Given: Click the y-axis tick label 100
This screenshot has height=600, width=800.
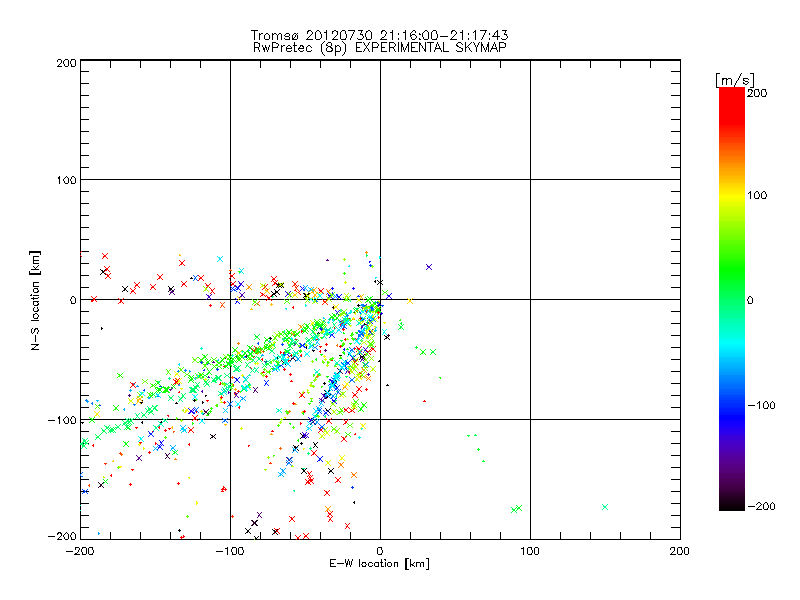Looking at the screenshot, I should pyautogui.click(x=65, y=180).
